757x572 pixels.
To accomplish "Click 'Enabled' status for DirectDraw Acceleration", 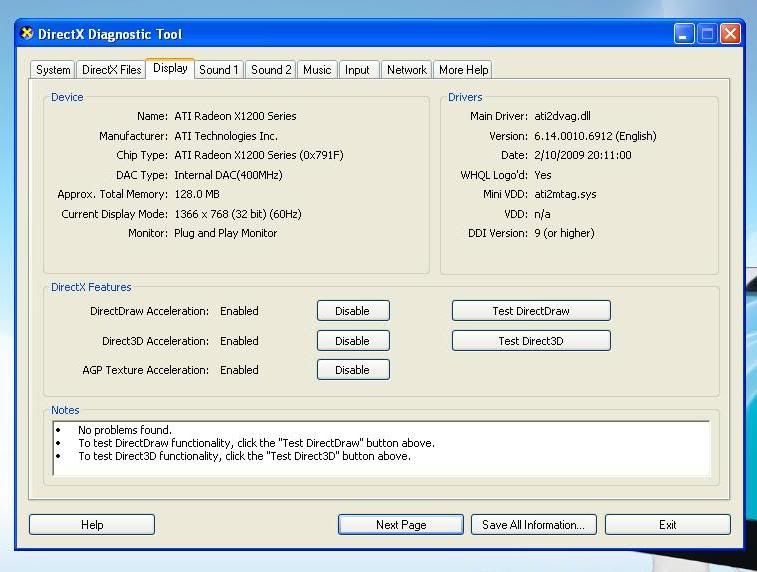I will pos(239,311).
